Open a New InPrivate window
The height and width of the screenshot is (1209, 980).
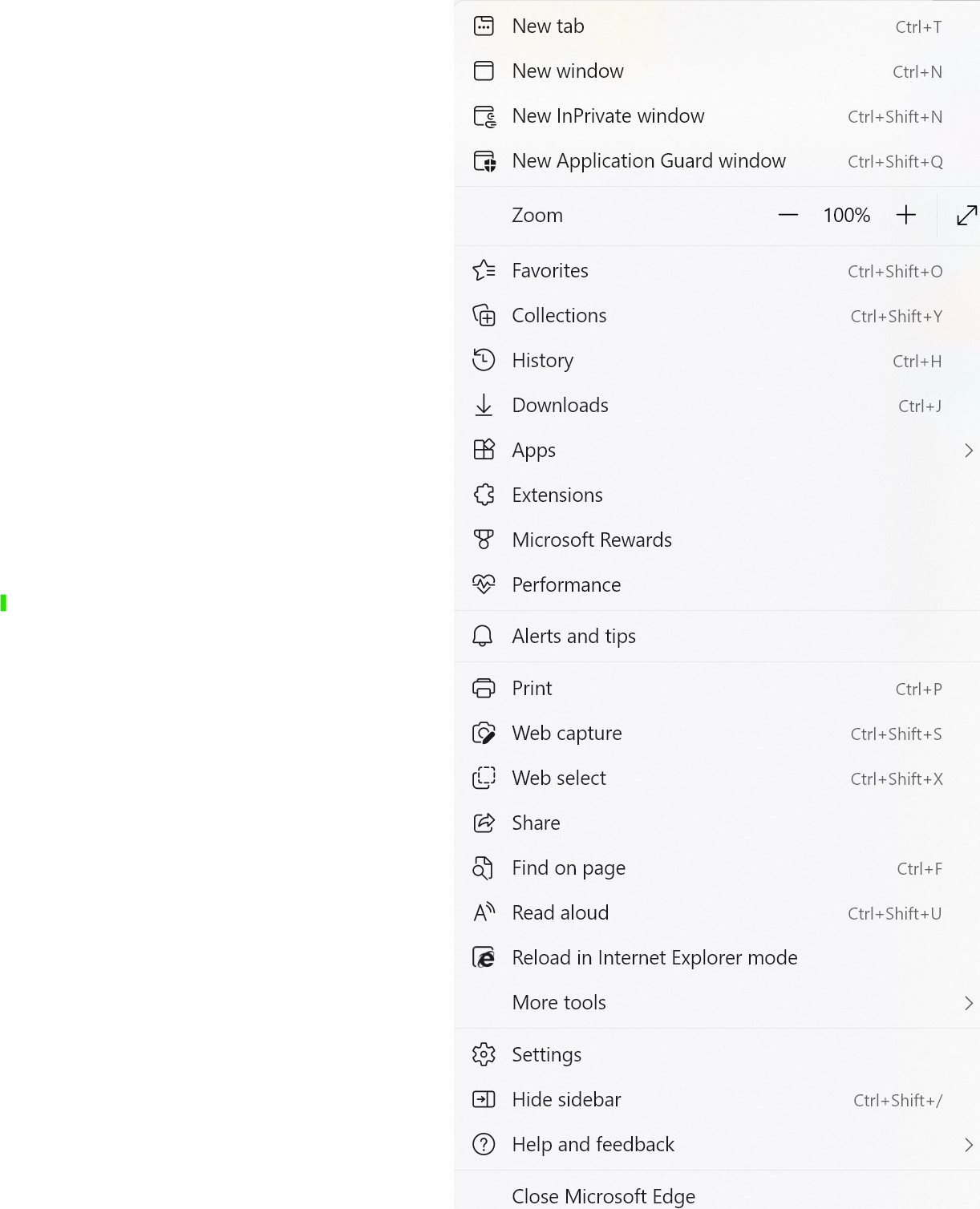click(608, 116)
